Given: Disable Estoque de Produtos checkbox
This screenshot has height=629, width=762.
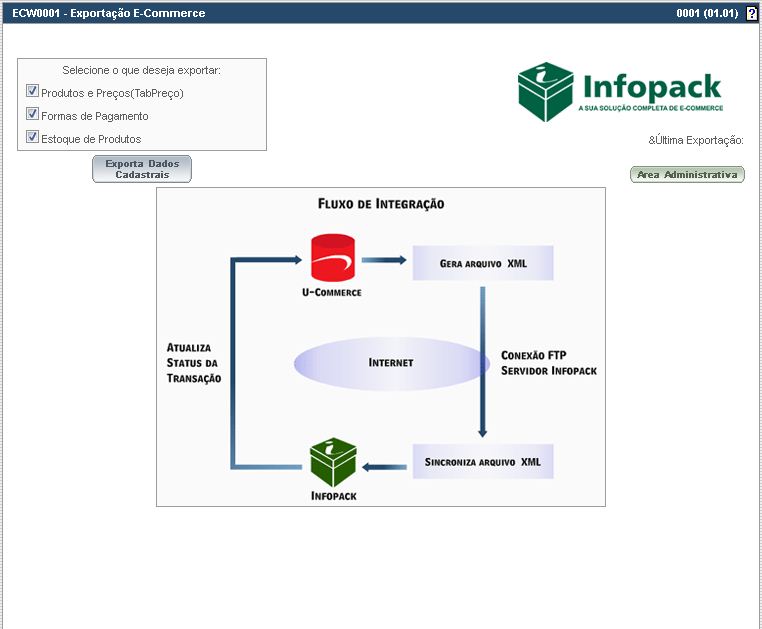Looking at the screenshot, I should pyautogui.click(x=32, y=138).
